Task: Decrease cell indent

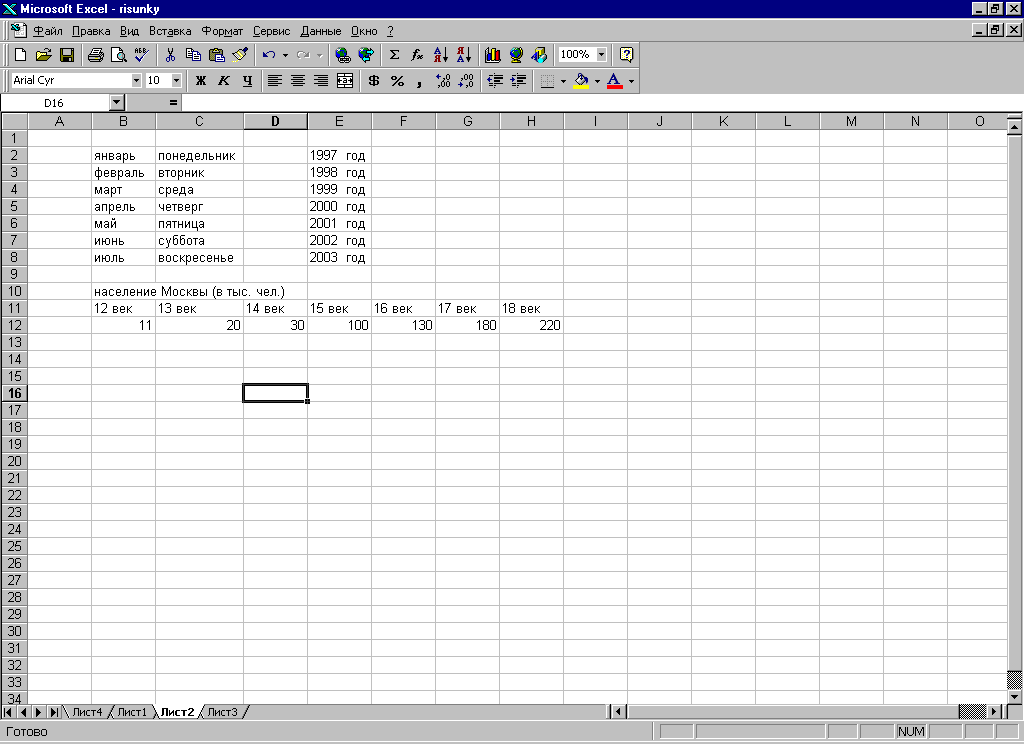Action: coord(495,81)
